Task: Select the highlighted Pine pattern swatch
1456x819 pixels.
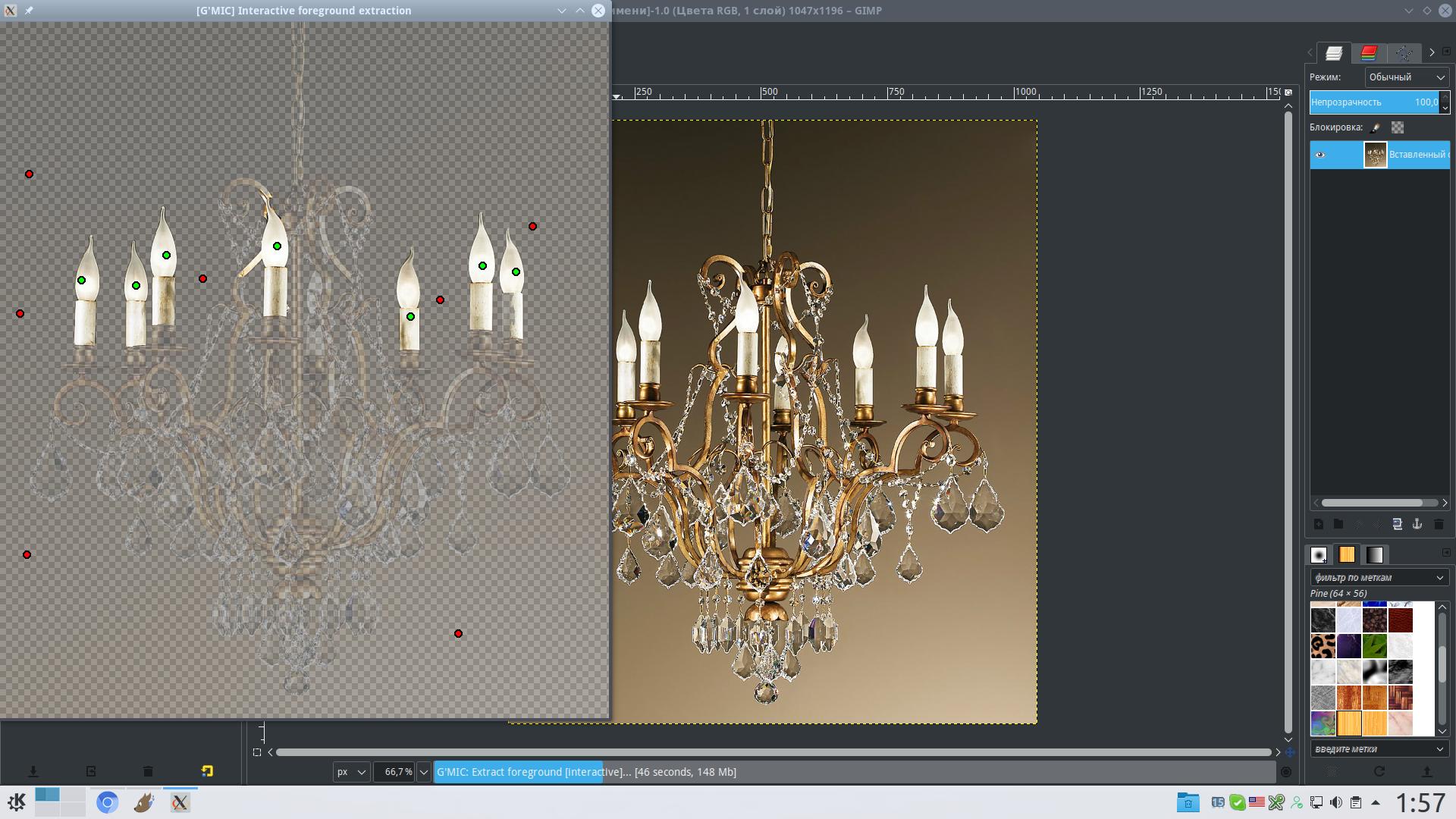Action: pos(1349,723)
